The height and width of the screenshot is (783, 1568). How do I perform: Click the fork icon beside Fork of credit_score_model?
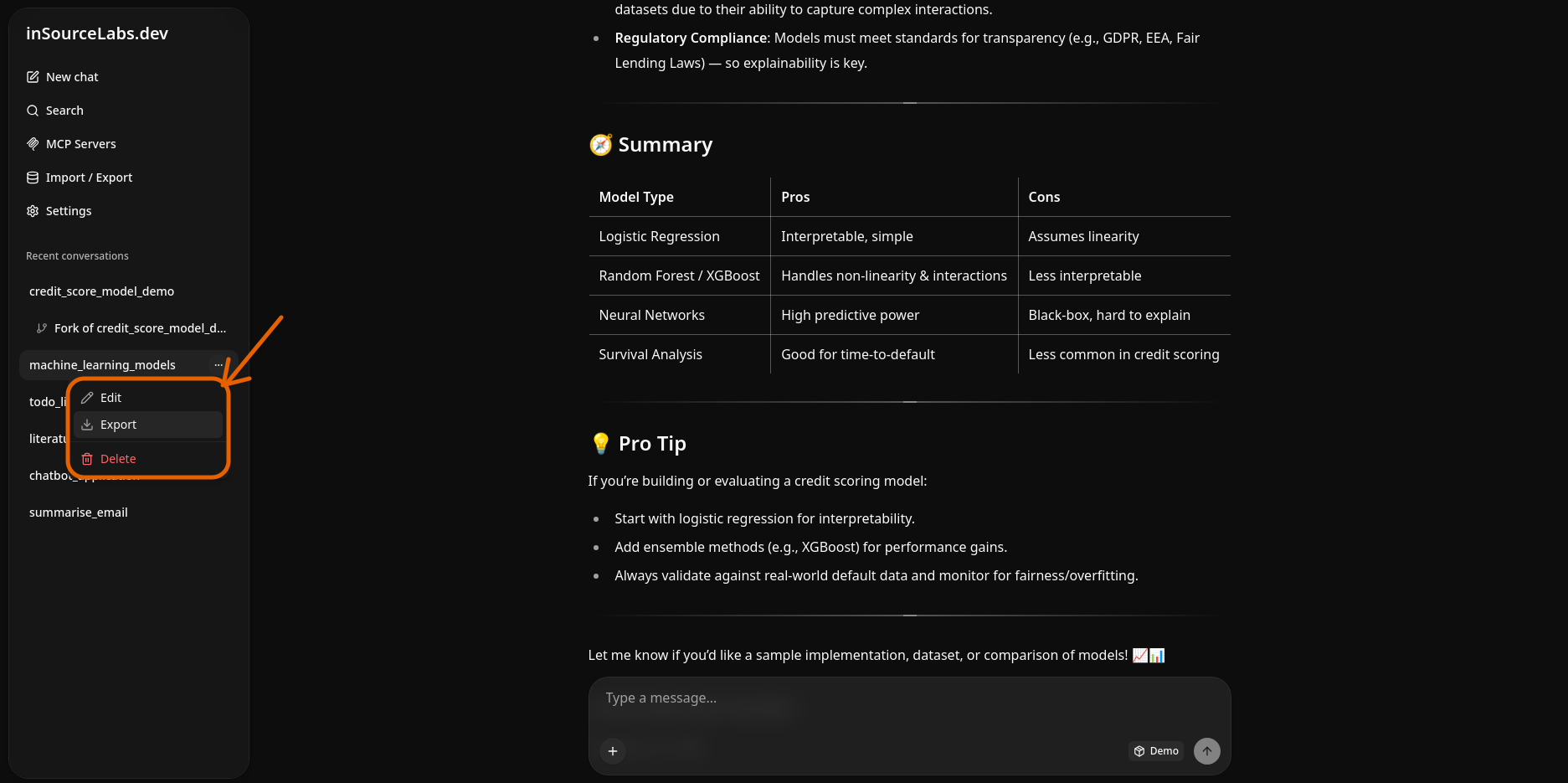(x=42, y=328)
